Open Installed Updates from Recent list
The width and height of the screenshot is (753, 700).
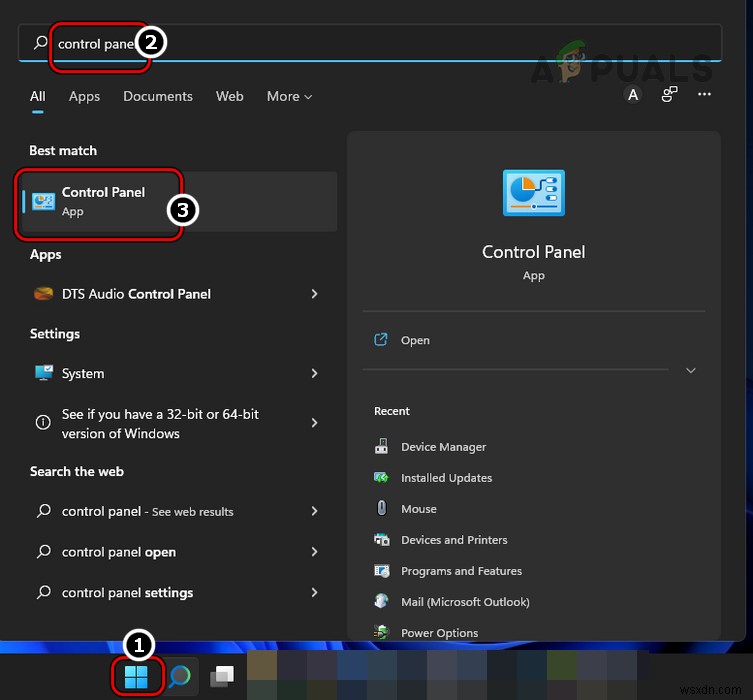pos(446,478)
